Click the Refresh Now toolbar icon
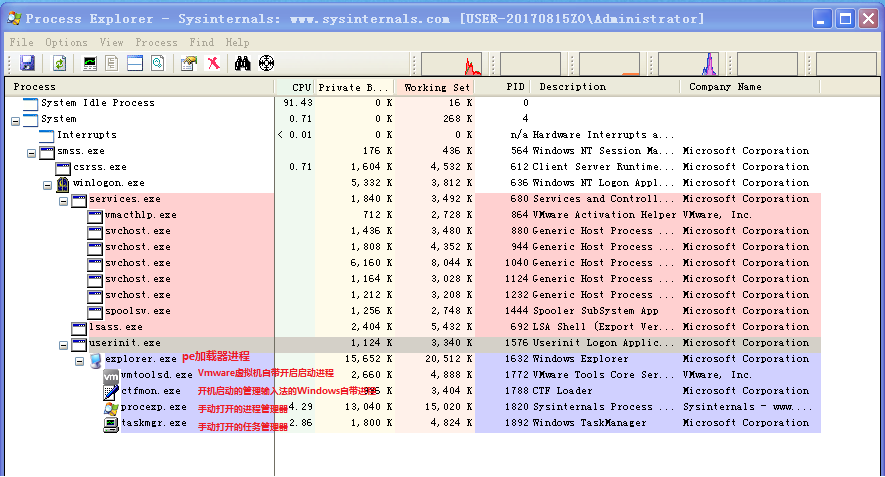Viewport: 885px width, 477px height. click(59, 63)
